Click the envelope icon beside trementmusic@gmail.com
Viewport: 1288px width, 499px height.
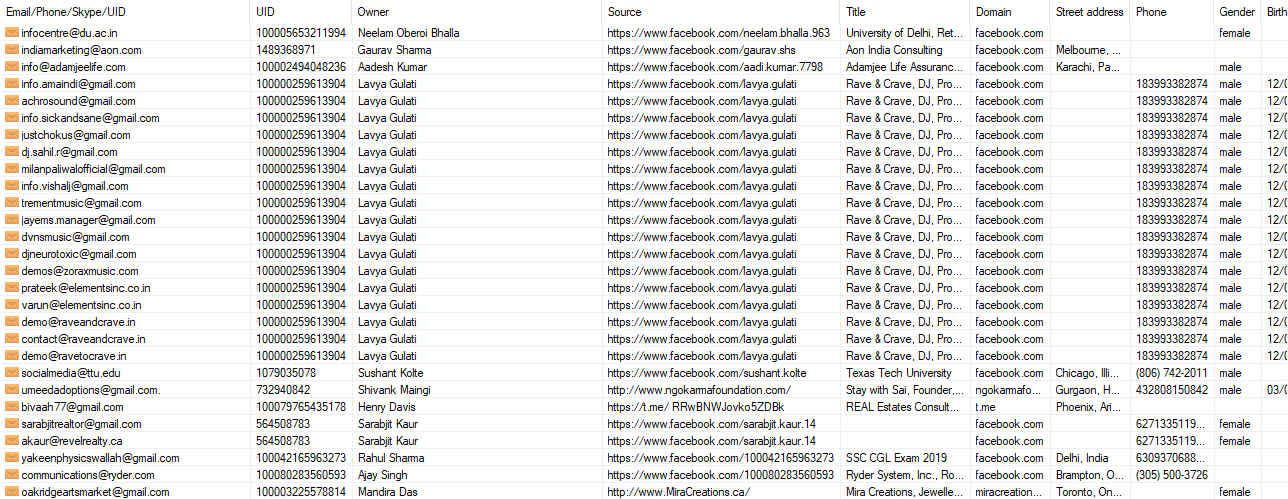tap(12, 203)
